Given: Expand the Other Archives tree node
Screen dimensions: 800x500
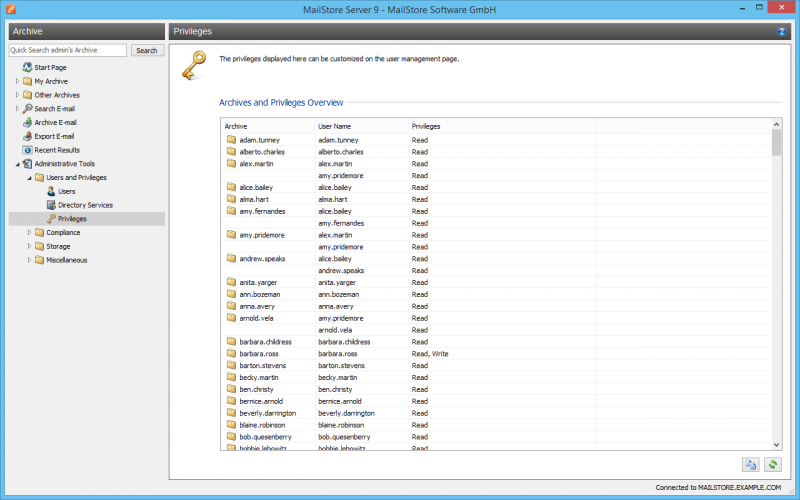Looking at the screenshot, I should coord(17,95).
